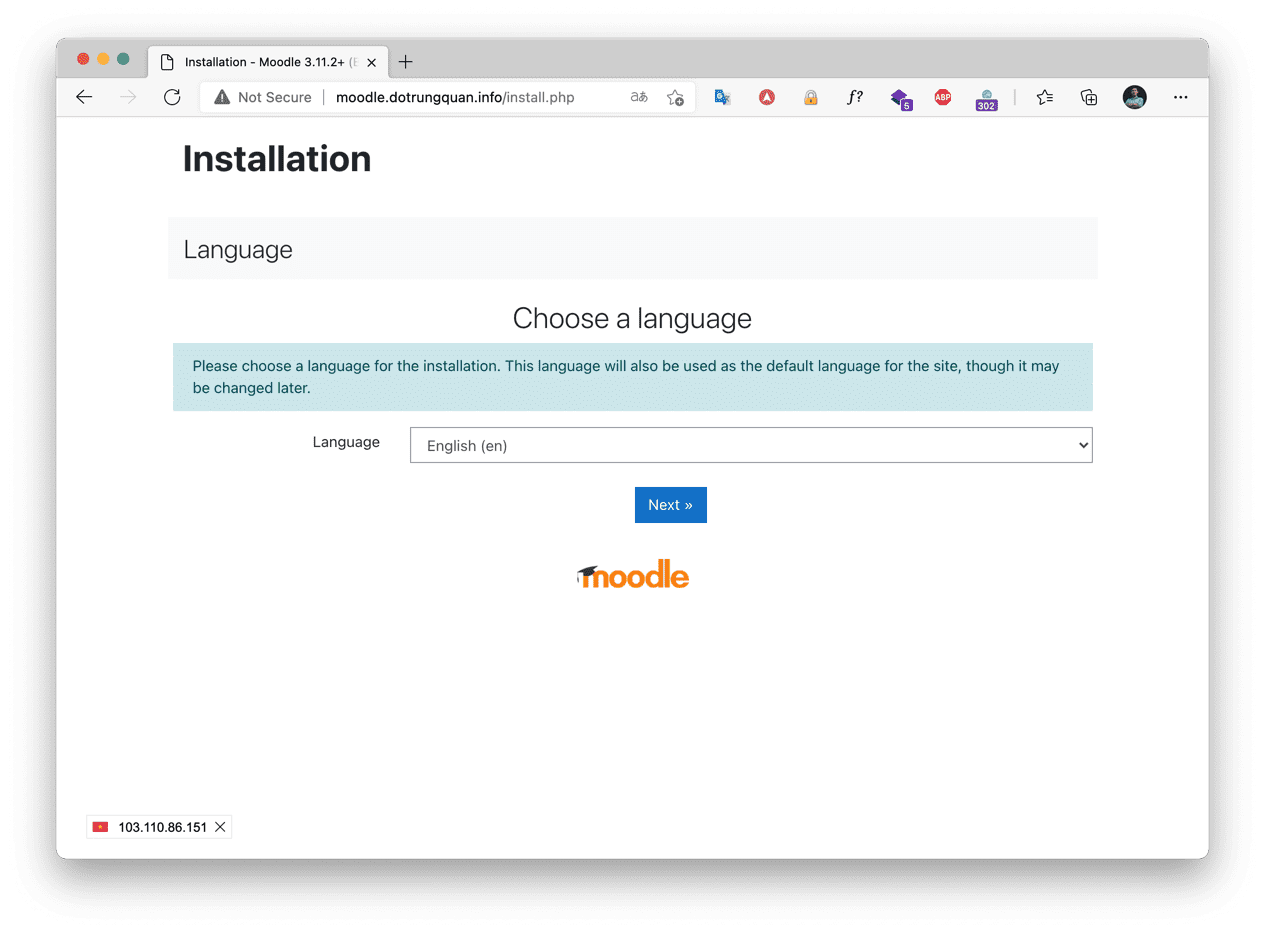Click the padlock extension icon
The width and height of the screenshot is (1265, 933).
coord(811,97)
